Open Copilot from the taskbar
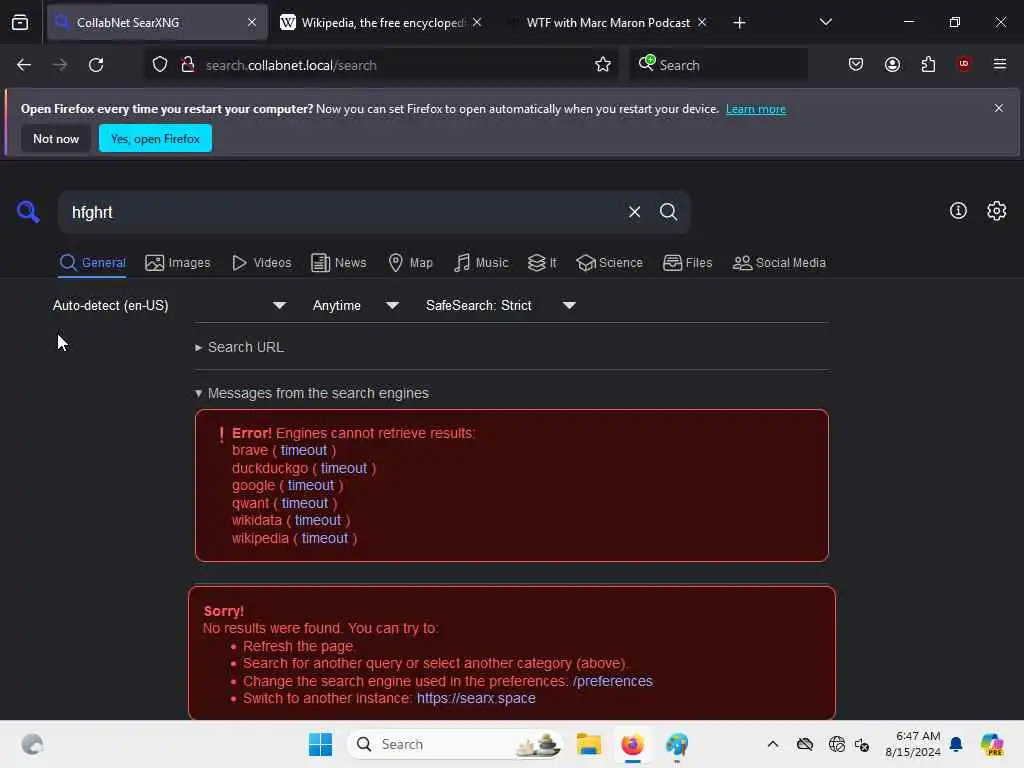 (x=993, y=744)
